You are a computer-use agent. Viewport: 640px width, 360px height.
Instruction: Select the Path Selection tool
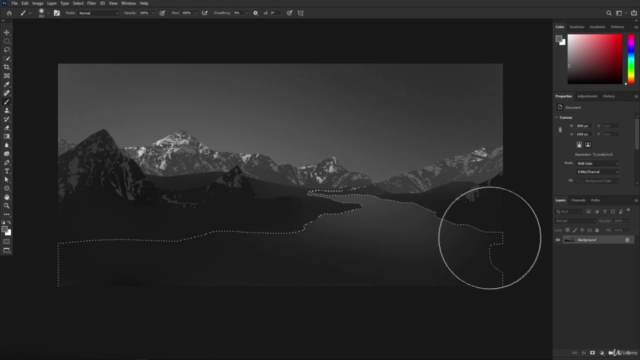point(7,180)
